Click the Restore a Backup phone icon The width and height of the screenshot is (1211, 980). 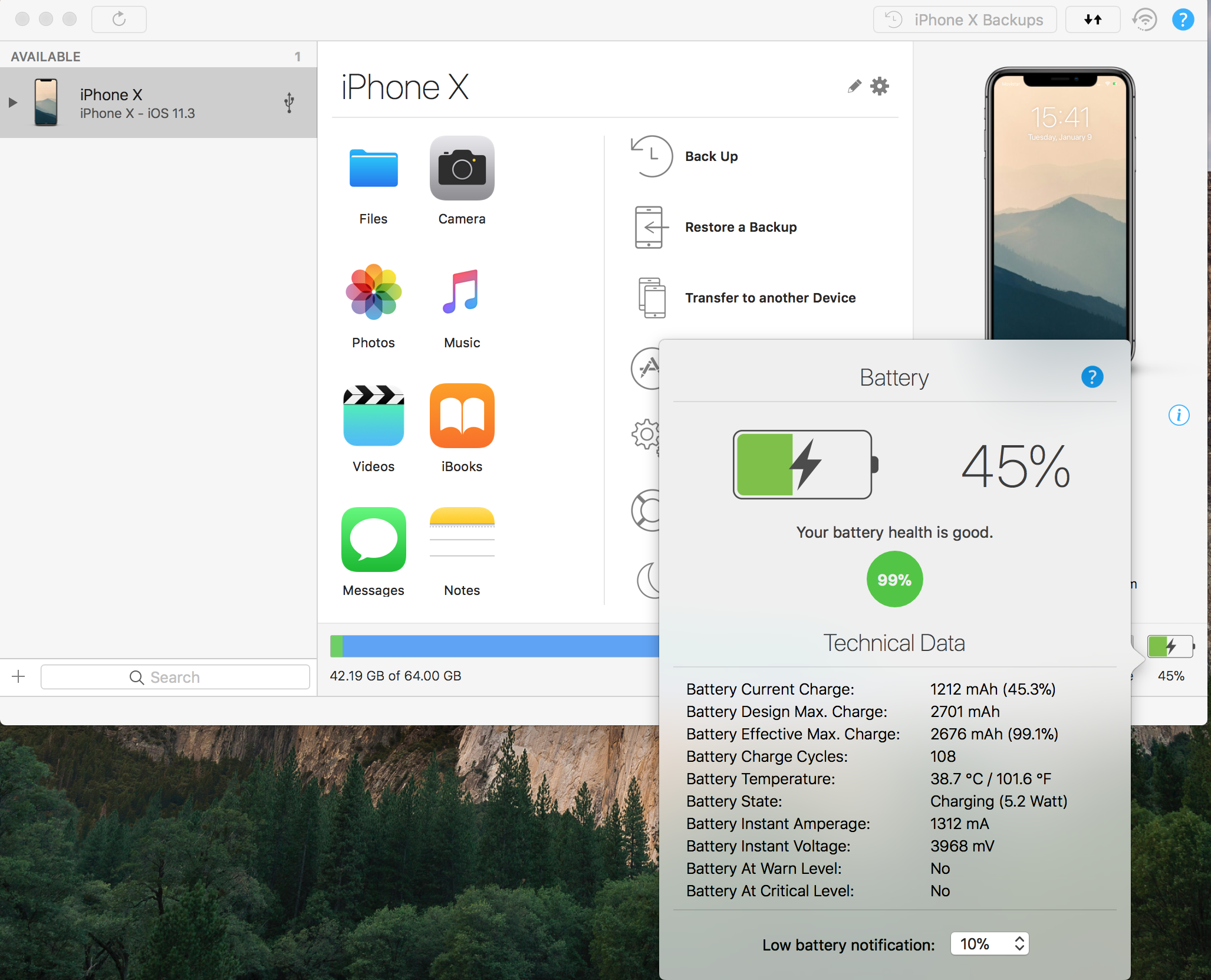point(651,227)
